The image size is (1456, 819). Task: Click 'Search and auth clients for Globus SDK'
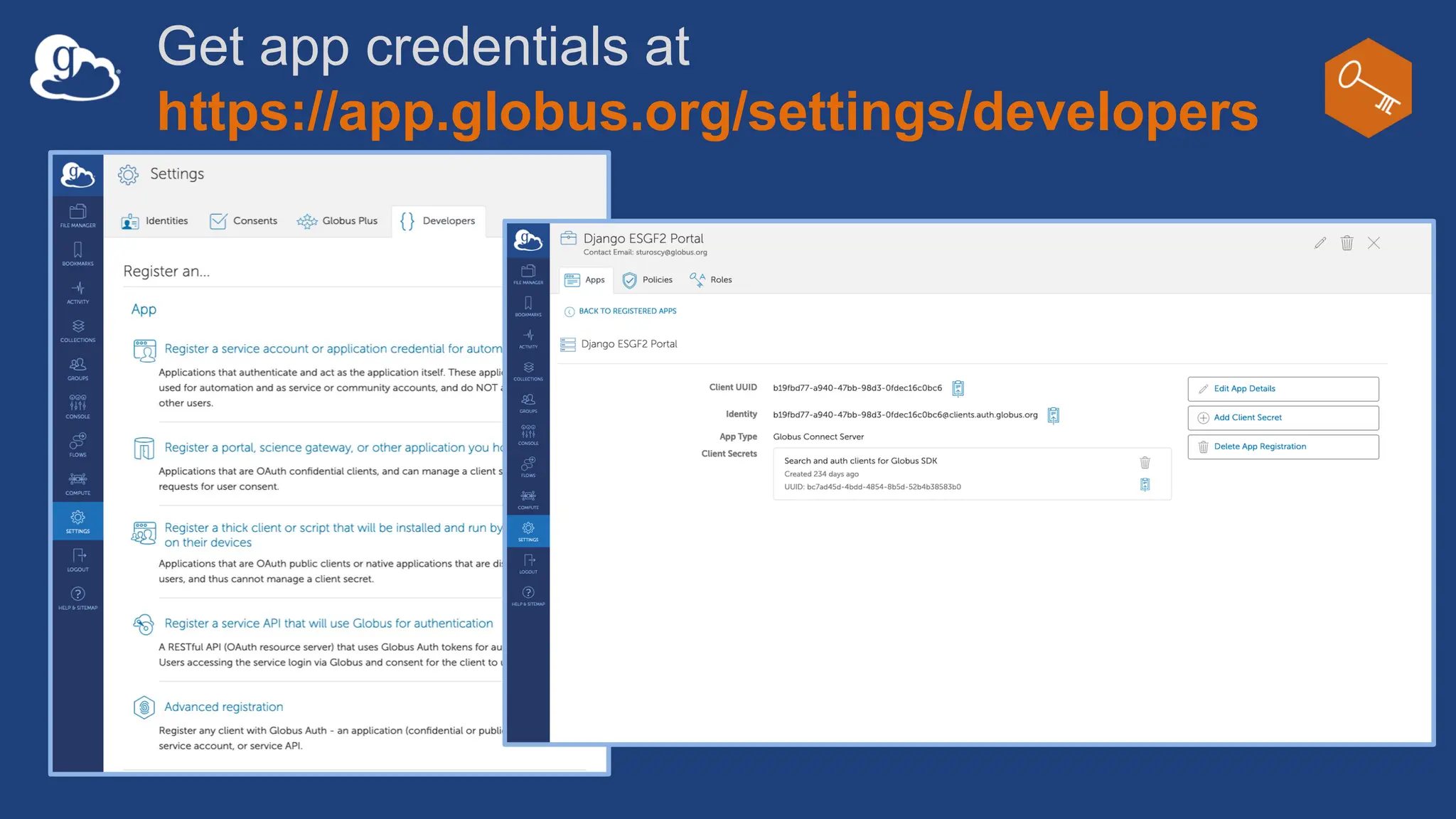[860, 461]
